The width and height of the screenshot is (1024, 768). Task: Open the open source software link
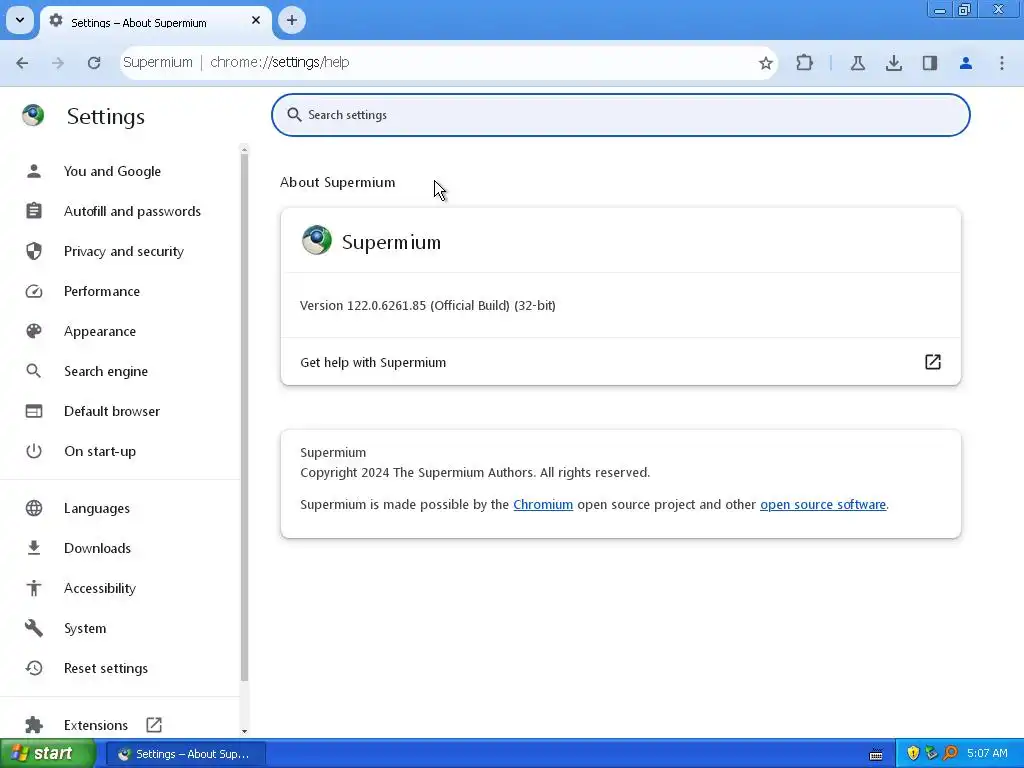(823, 504)
